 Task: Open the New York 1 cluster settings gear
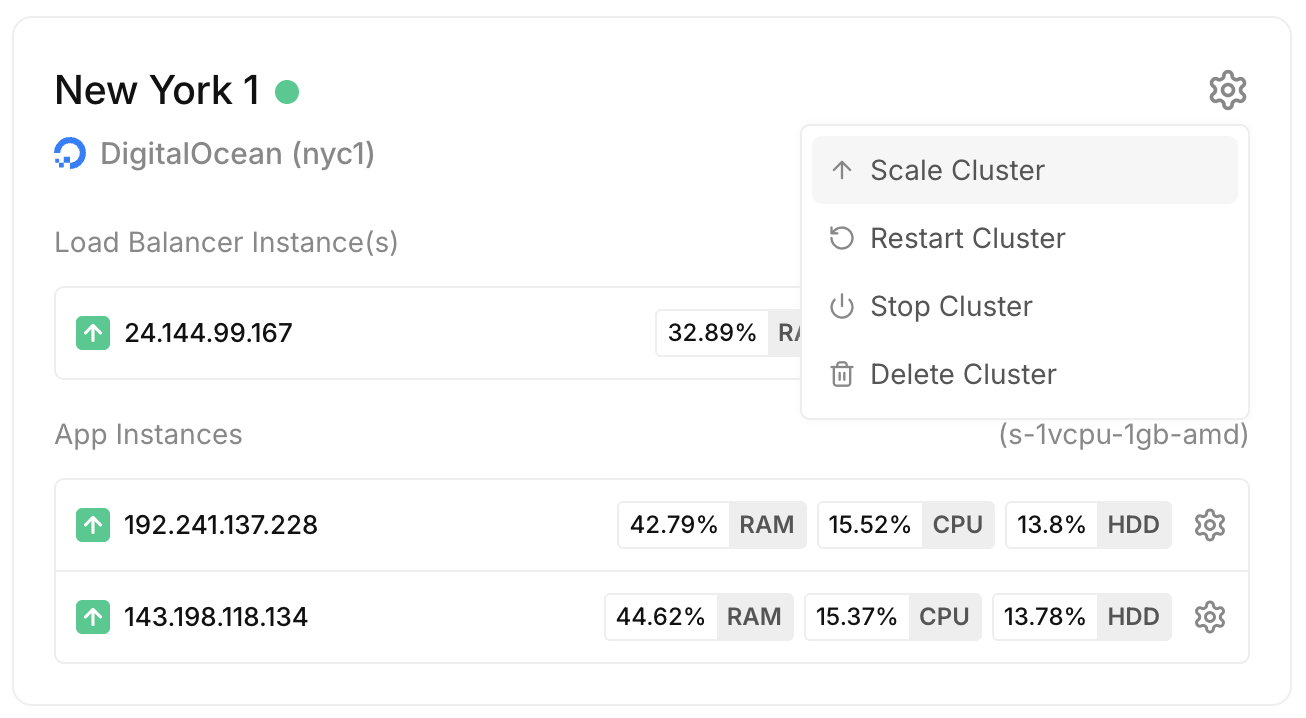click(1227, 90)
